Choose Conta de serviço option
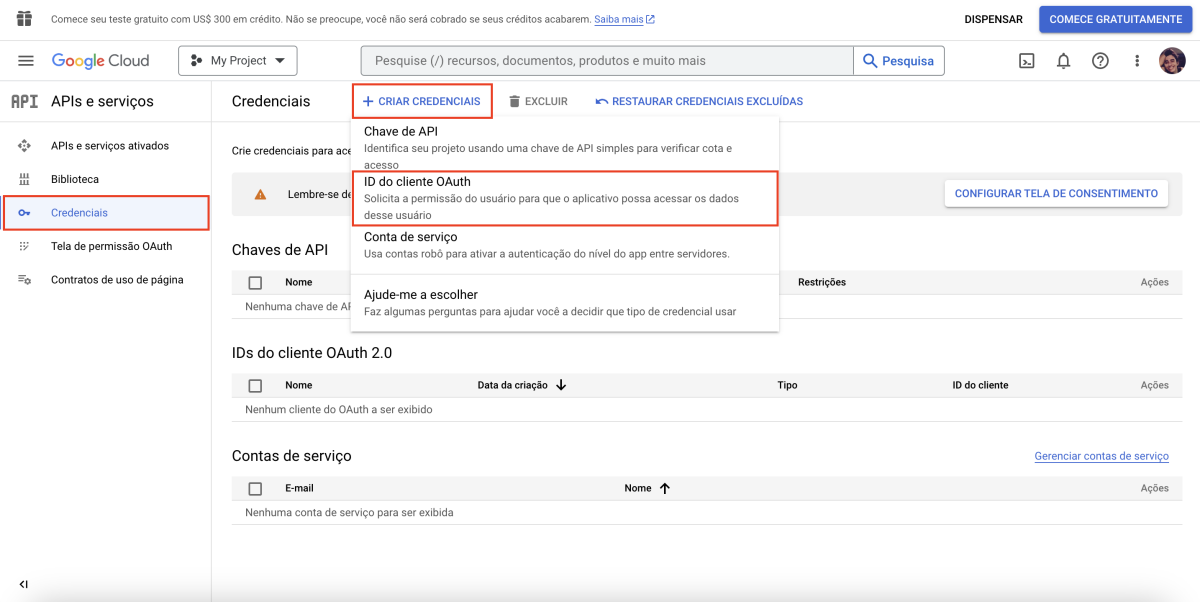The width and height of the screenshot is (1200, 602). [x=564, y=245]
